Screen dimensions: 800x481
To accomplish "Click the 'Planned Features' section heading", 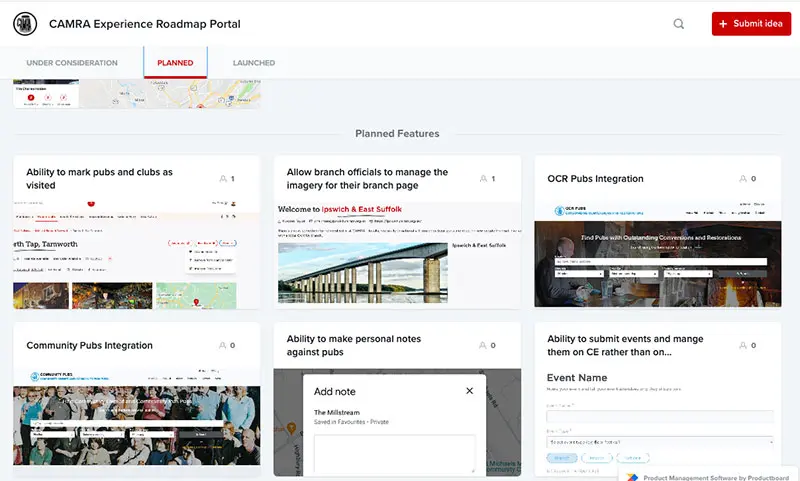I will tap(397, 134).
